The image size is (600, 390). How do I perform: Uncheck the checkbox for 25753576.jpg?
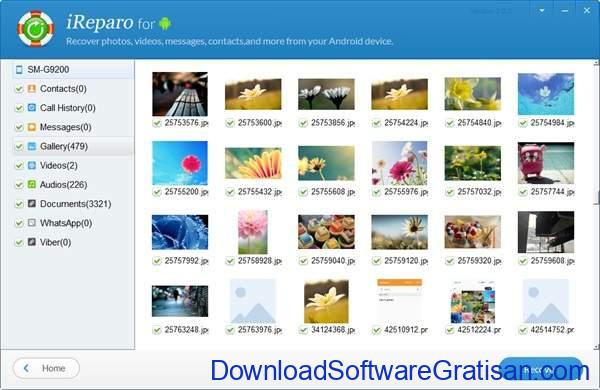point(157,123)
